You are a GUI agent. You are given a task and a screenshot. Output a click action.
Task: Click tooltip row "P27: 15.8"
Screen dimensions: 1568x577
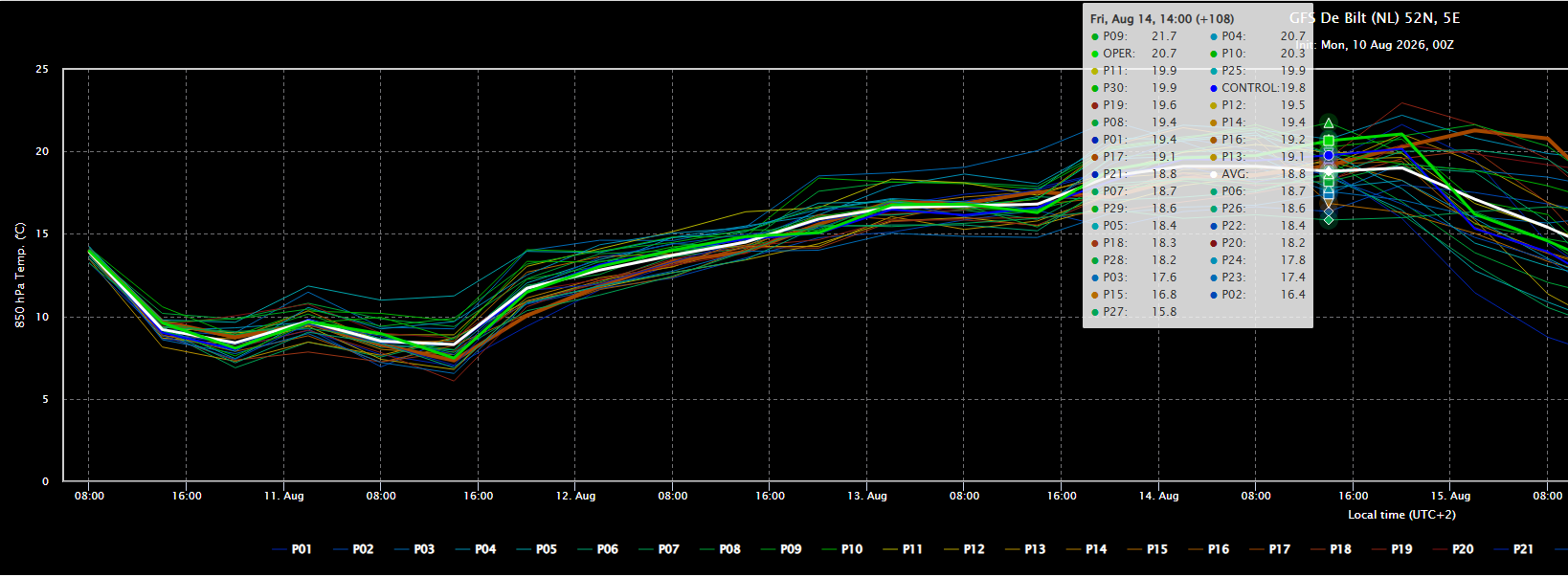[x=1134, y=312]
